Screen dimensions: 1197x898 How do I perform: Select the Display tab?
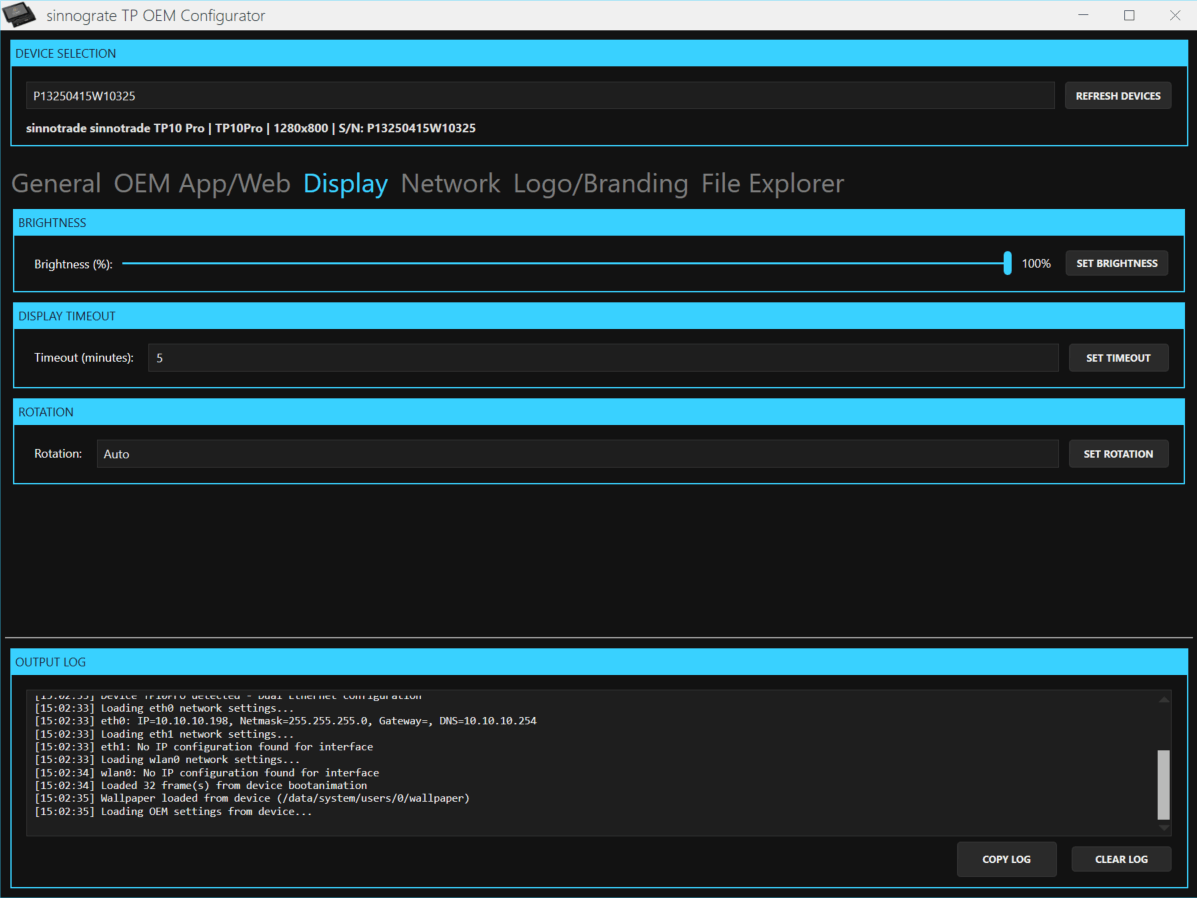click(344, 183)
